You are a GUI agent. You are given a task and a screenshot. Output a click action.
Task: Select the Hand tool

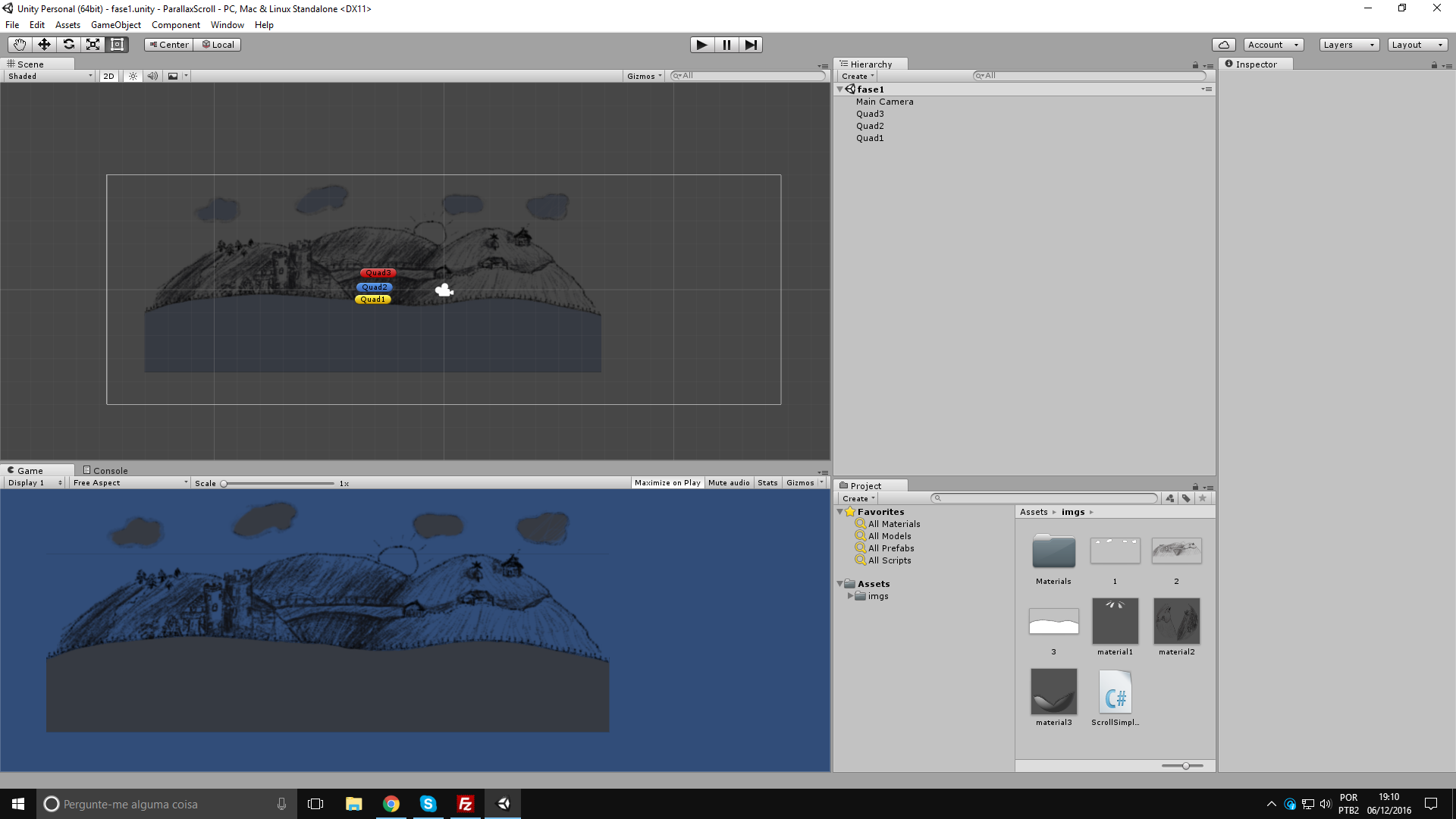pos(20,45)
